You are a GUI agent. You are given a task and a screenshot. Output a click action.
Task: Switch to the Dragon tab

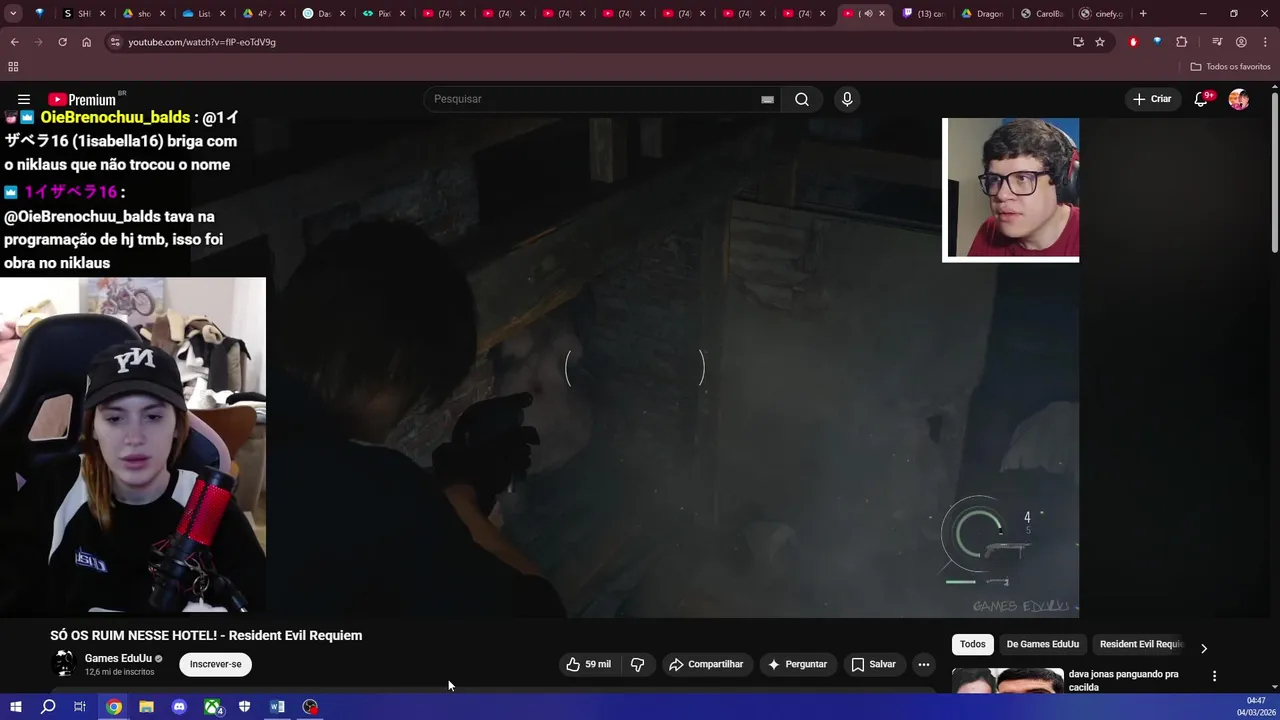982,14
